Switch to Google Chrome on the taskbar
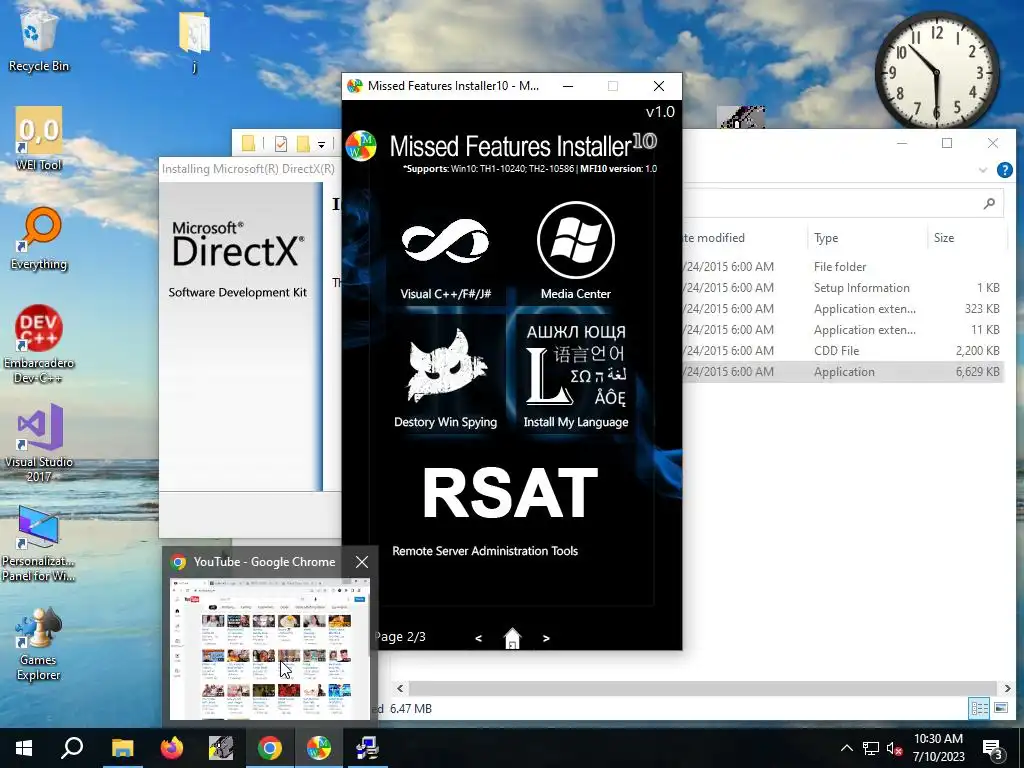1024x768 pixels. [270, 748]
